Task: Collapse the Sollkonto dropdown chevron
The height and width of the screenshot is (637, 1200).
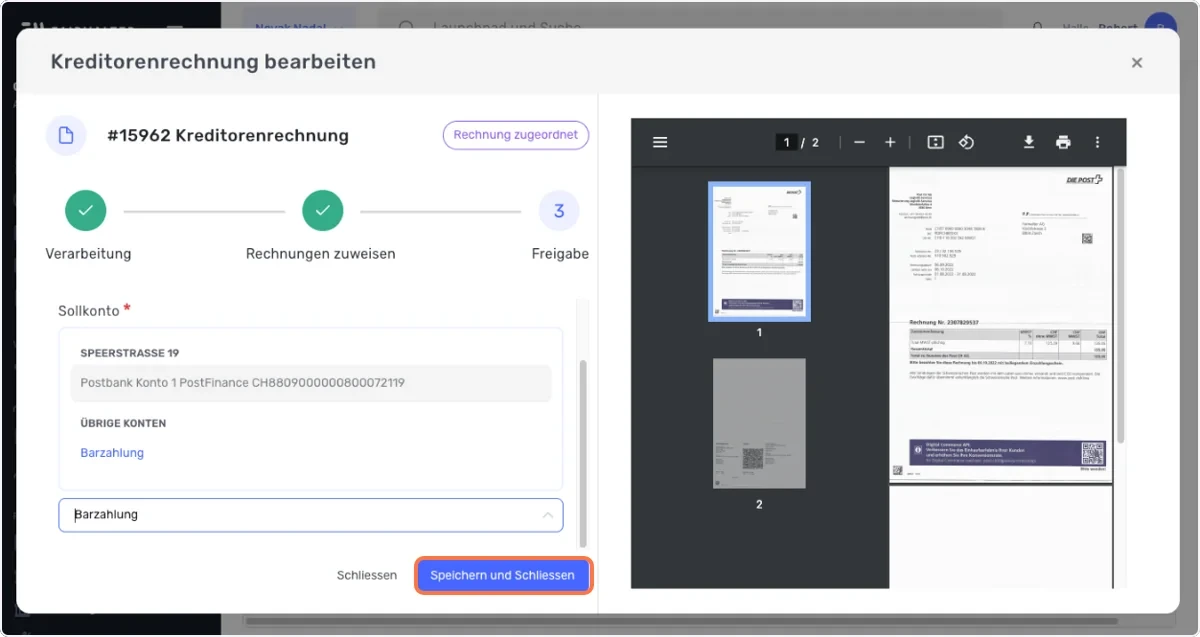Action: click(x=547, y=515)
